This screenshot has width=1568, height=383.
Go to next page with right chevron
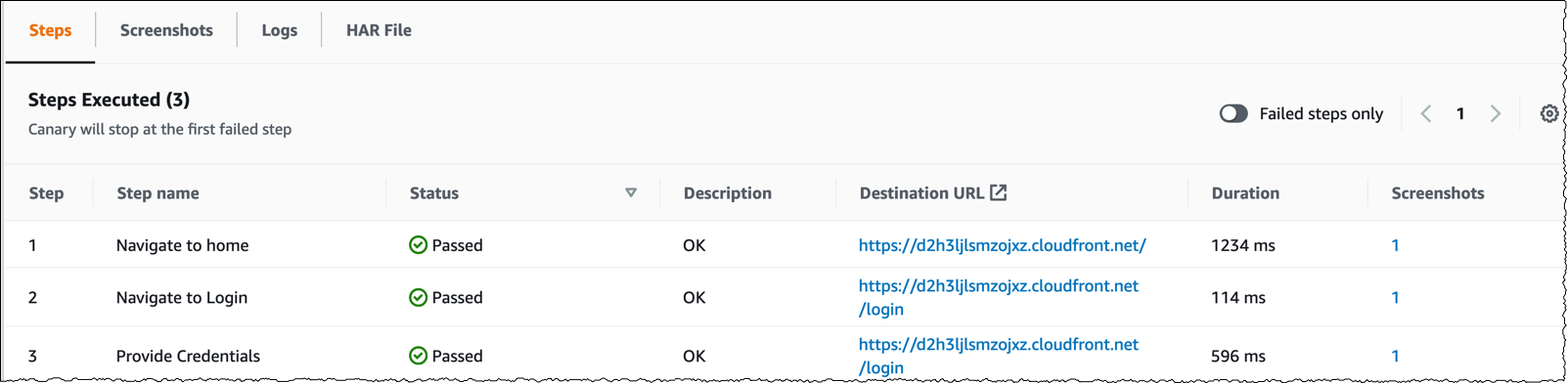pyautogui.click(x=1495, y=113)
